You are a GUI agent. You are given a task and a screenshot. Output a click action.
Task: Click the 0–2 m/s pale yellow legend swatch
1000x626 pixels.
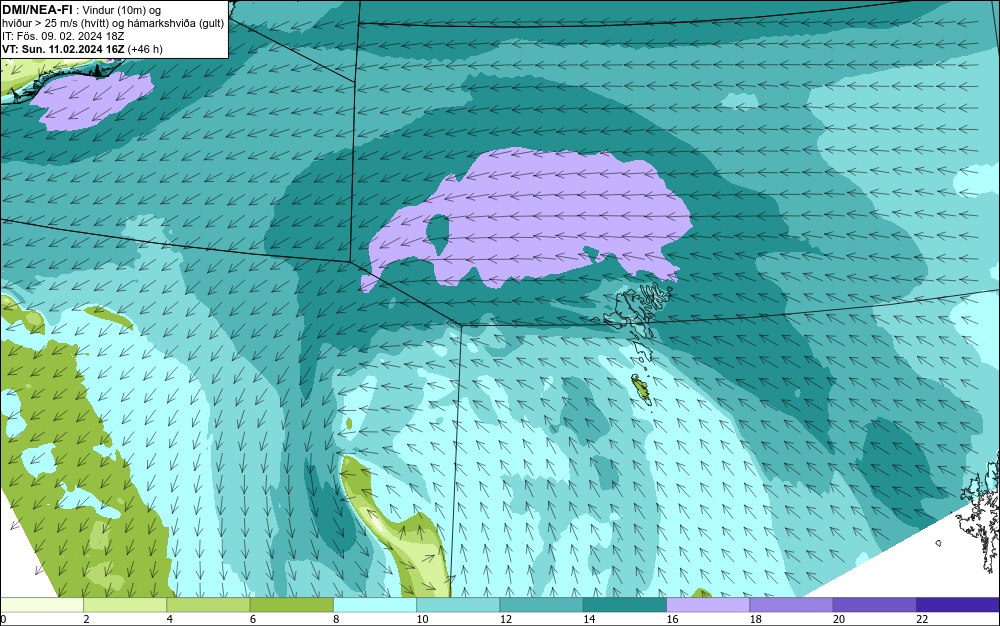point(41,605)
